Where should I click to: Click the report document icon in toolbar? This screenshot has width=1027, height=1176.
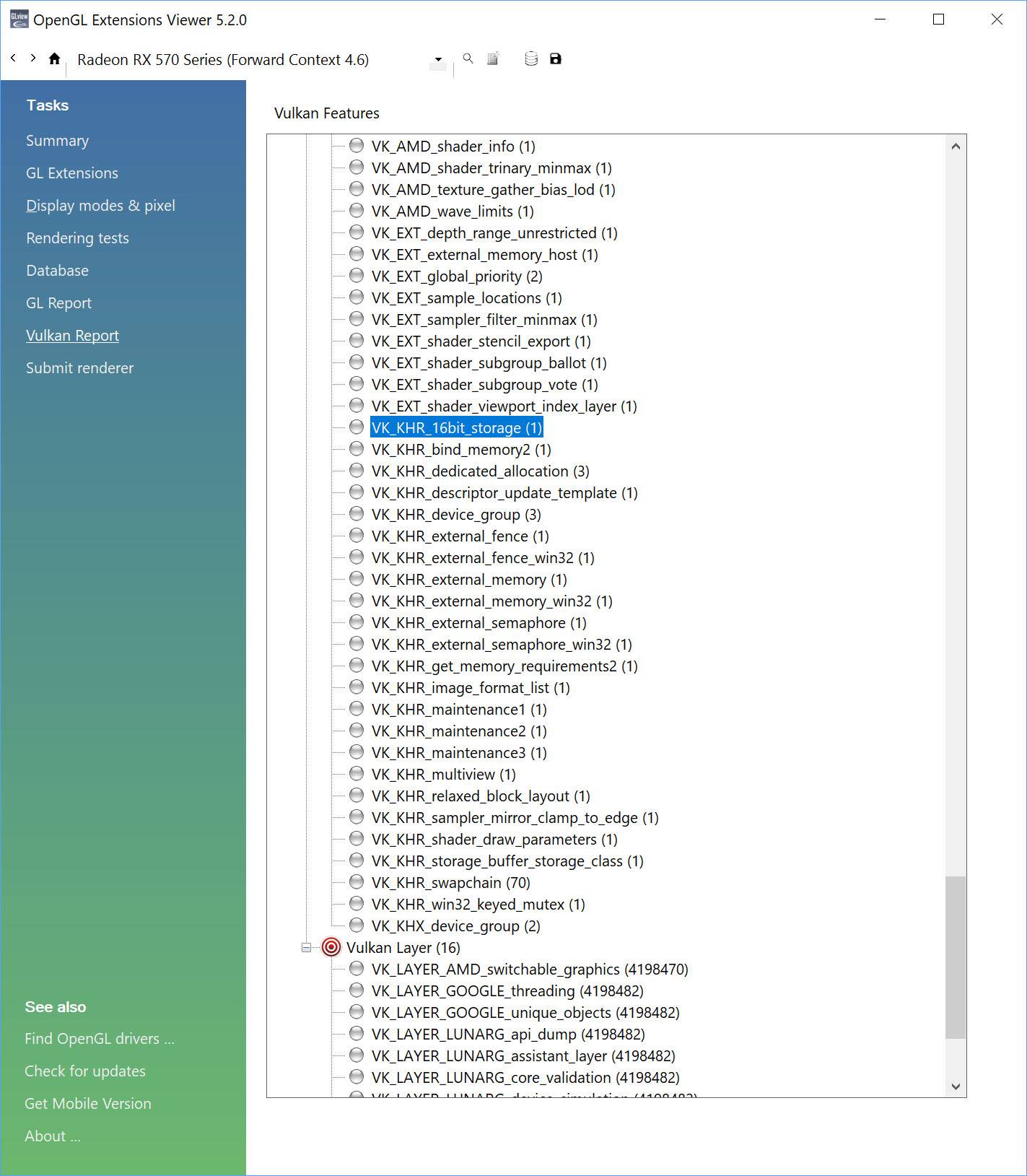click(x=493, y=58)
